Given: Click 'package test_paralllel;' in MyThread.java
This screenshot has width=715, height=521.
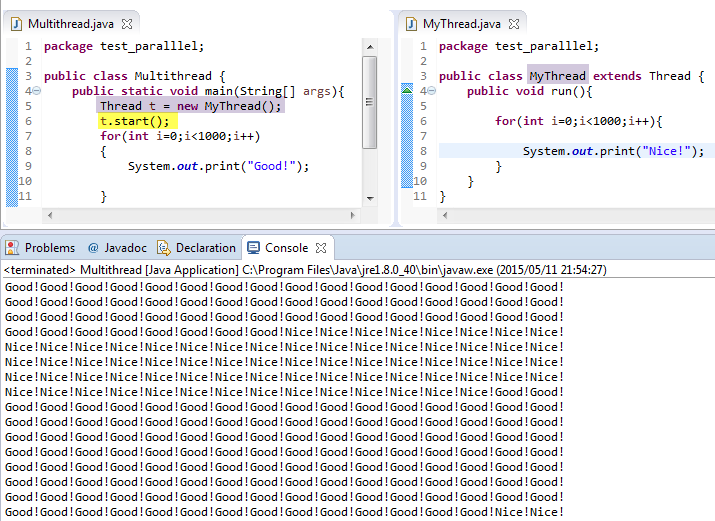Looking at the screenshot, I should pos(519,46).
